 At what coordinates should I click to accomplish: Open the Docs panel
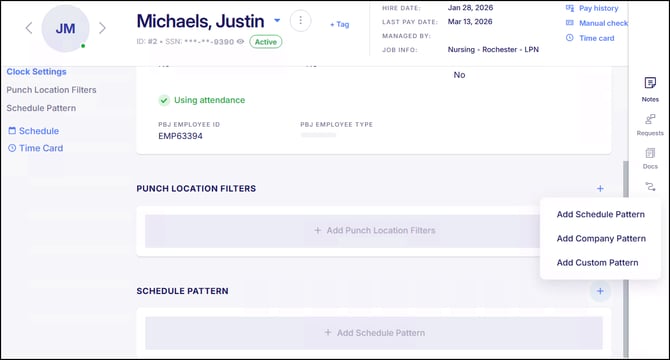click(650, 158)
